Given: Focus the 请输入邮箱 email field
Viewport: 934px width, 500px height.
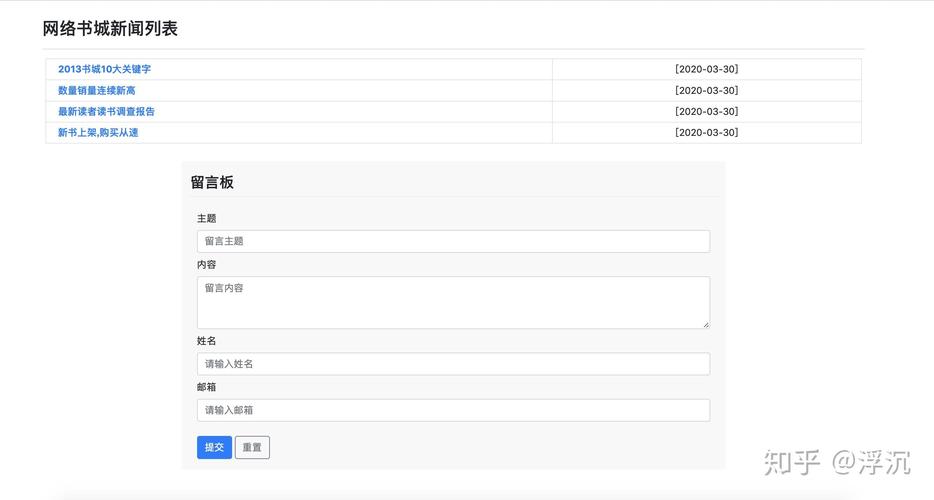Looking at the screenshot, I should pos(453,410).
